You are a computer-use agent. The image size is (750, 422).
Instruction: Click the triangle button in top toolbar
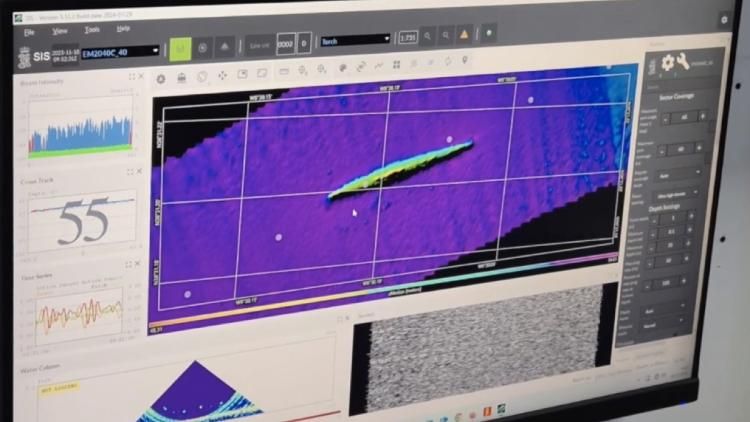click(227, 45)
